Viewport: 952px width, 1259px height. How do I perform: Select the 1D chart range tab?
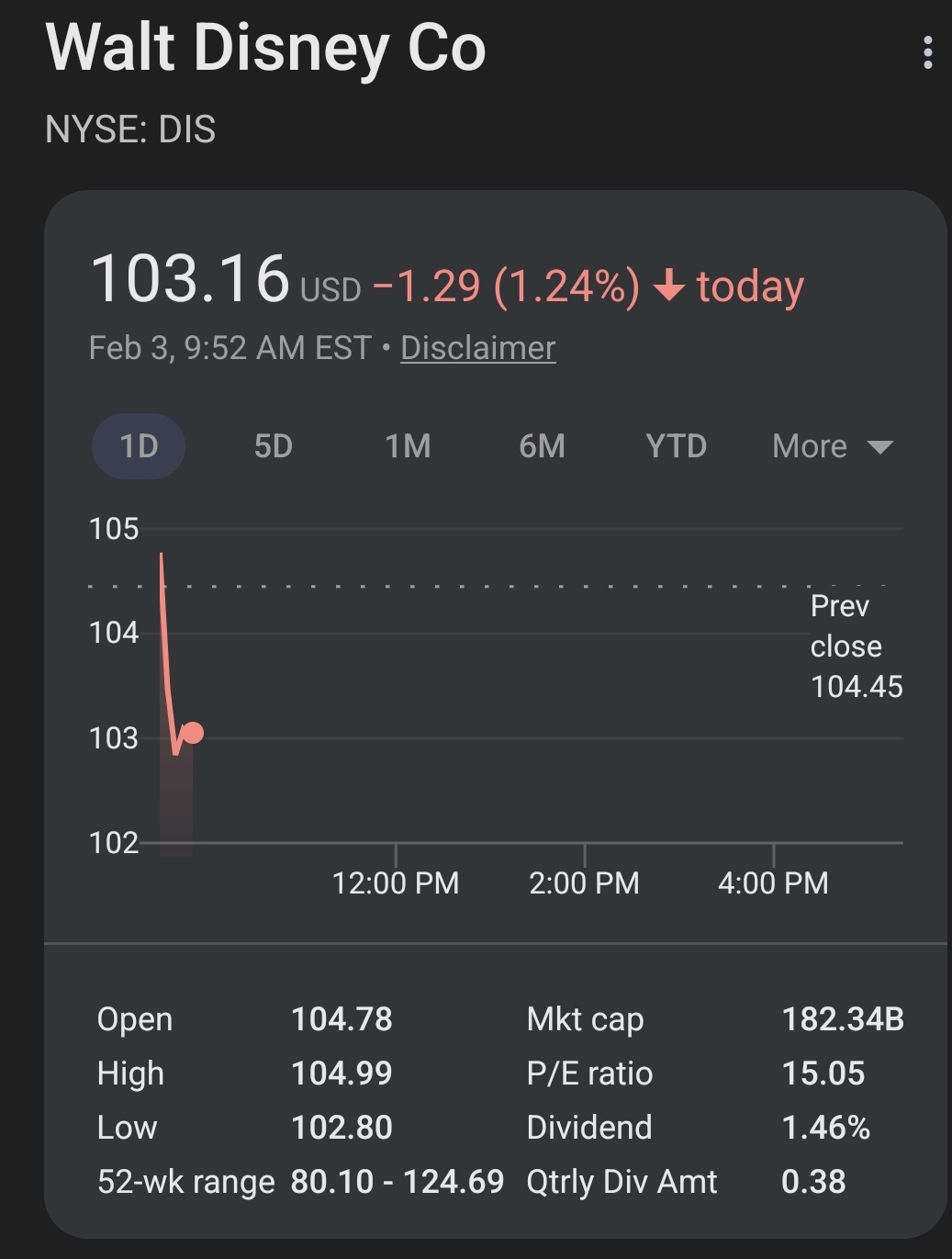(x=139, y=446)
